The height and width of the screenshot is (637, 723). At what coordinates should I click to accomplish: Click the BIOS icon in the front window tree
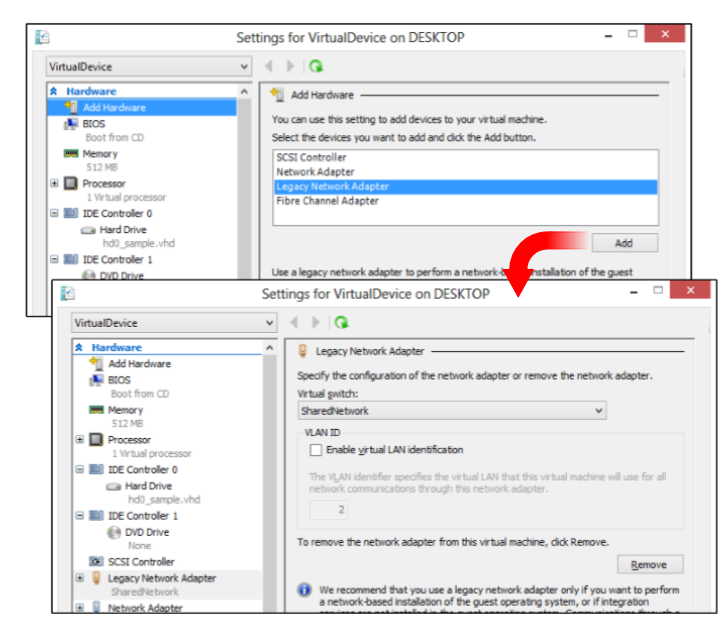(x=96, y=380)
